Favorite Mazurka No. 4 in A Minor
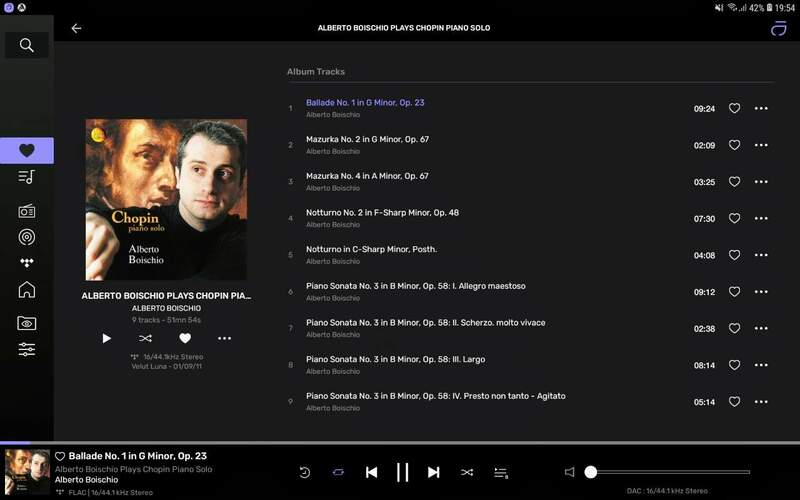 coord(734,182)
